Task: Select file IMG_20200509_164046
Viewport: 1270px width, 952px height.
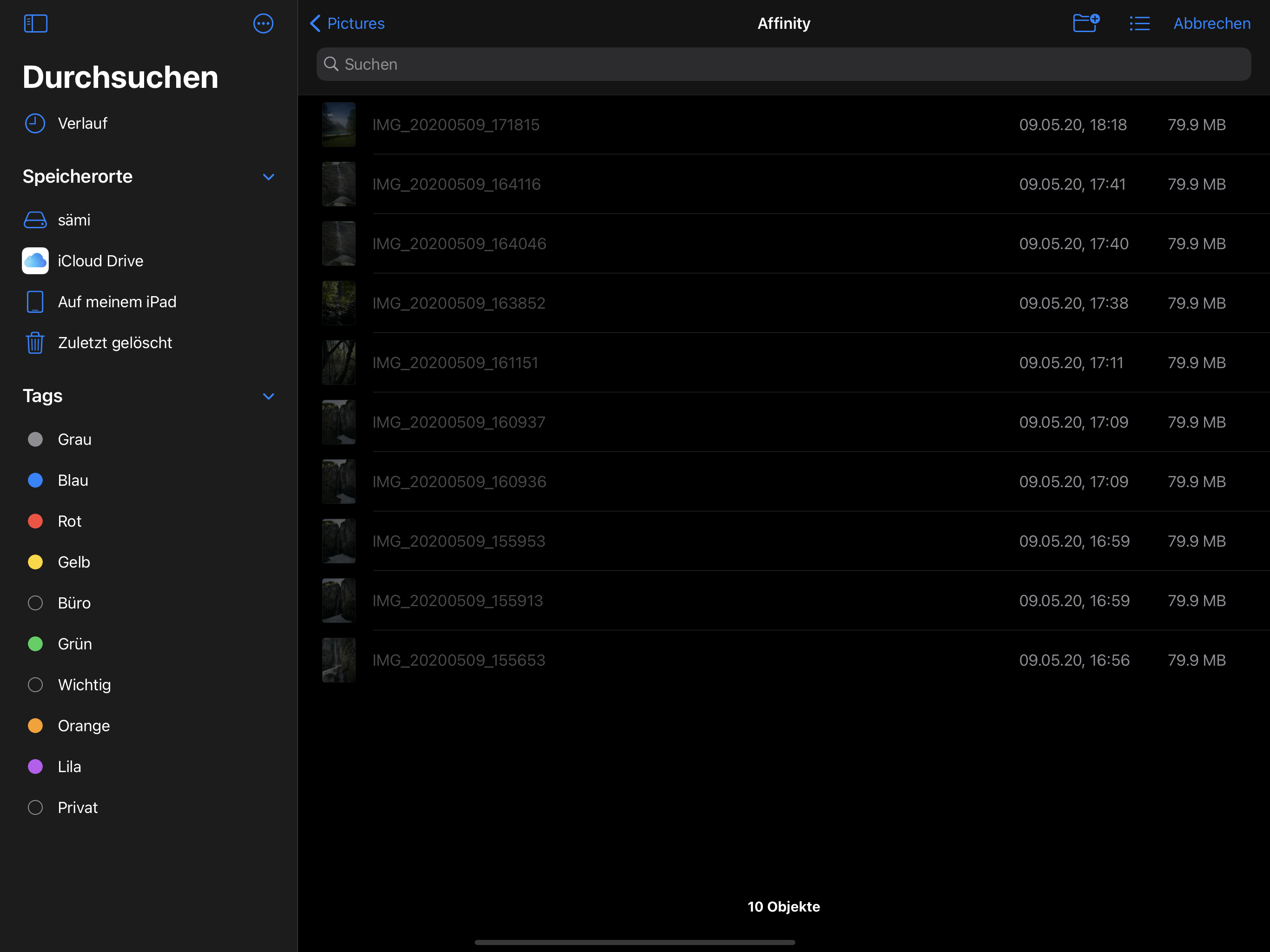Action: pos(783,244)
